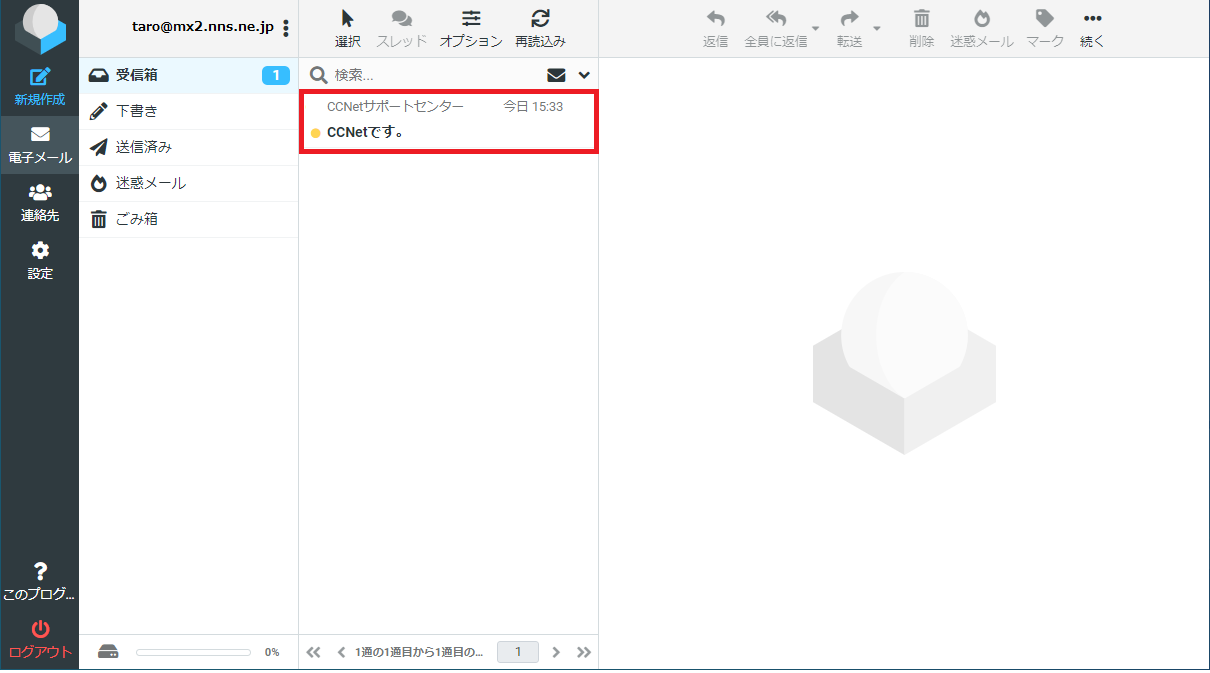The image size is (1210, 673).
Task: Click the ログアウト power icon
Action: pyautogui.click(x=40, y=630)
